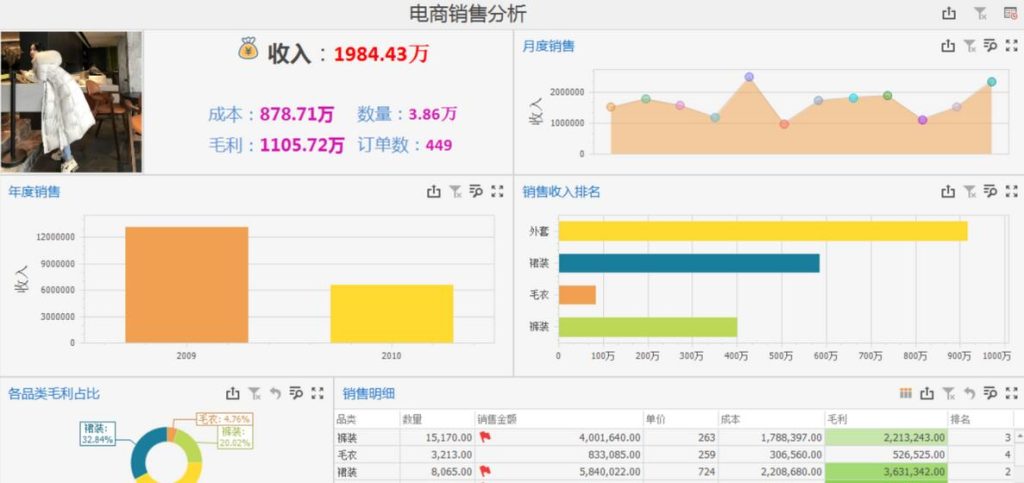Viewport: 1024px width, 483px height.
Task: Click the red flag in the 裤装 row
Action: click(485, 436)
